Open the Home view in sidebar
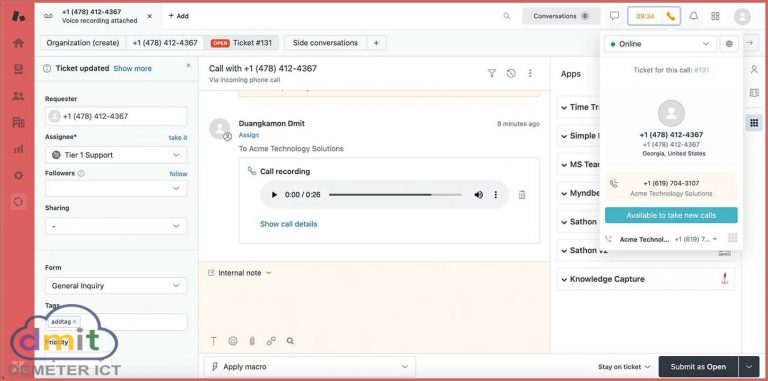The image size is (768, 381). [x=18, y=43]
